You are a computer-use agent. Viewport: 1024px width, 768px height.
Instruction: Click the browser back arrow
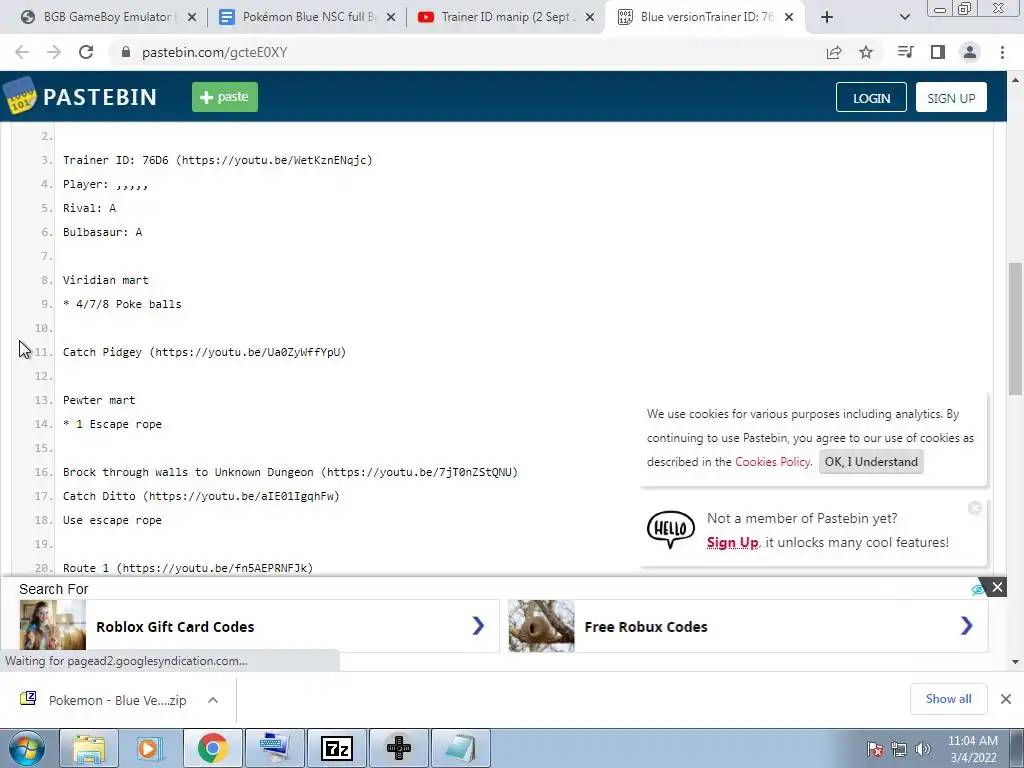[22, 52]
